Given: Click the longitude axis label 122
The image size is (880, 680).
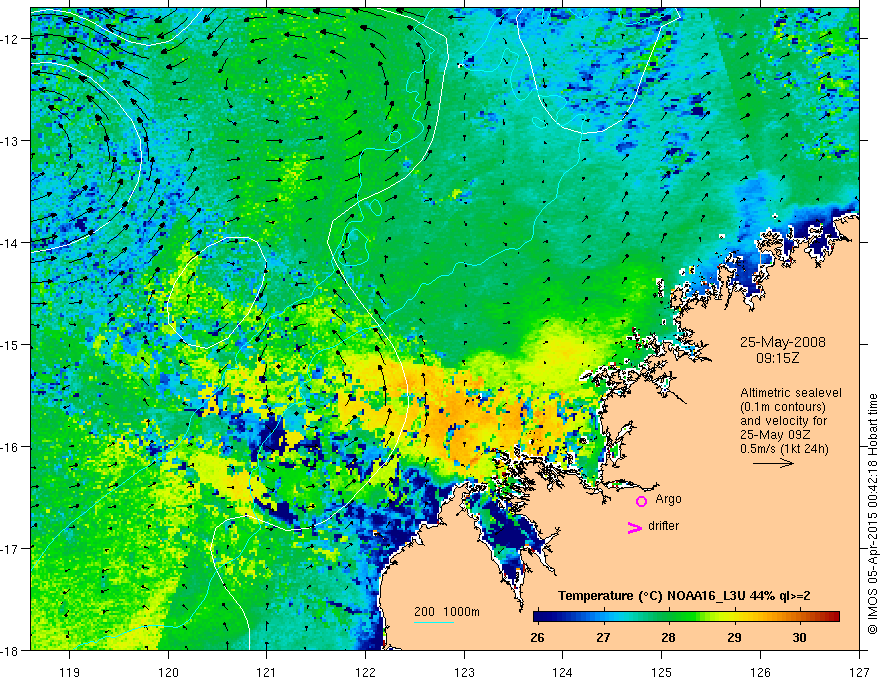Looking at the screenshot, I should coord(365,672).
